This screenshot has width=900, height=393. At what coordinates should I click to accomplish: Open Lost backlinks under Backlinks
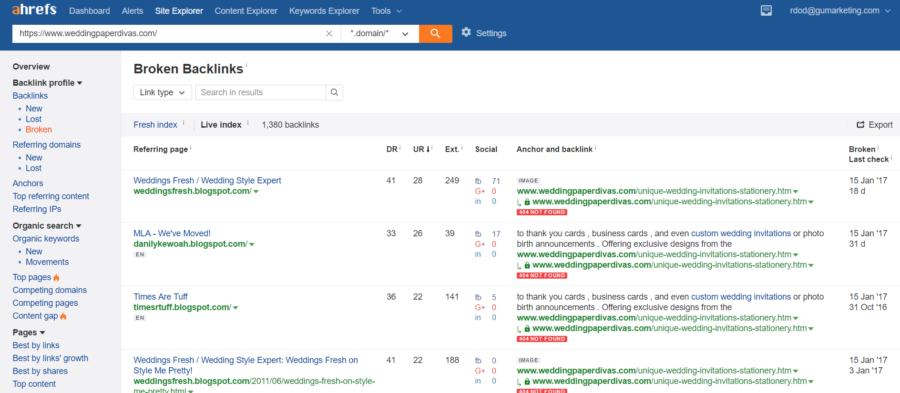33,119
